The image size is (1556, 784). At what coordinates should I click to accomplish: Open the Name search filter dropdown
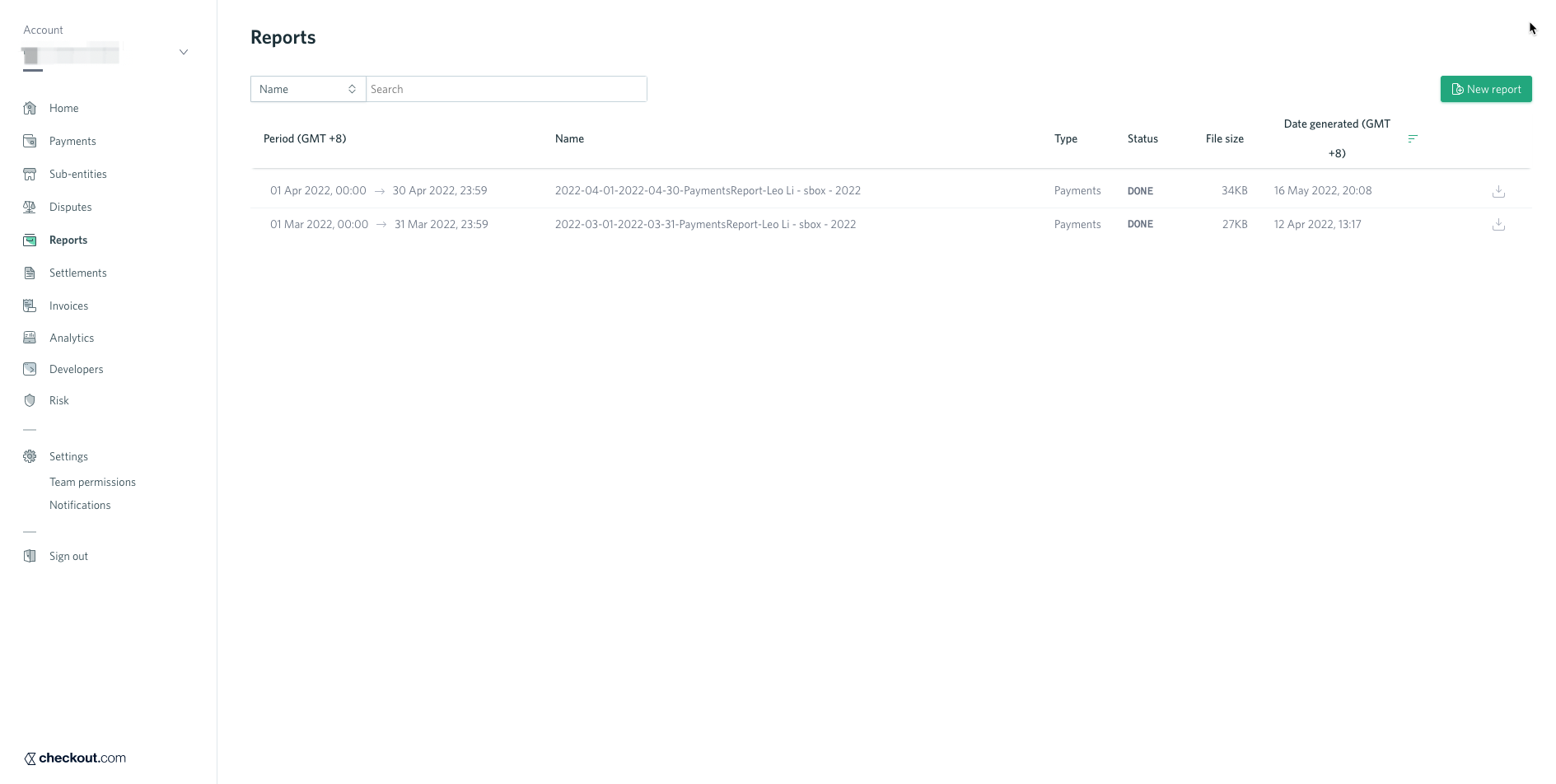point(308,89)
